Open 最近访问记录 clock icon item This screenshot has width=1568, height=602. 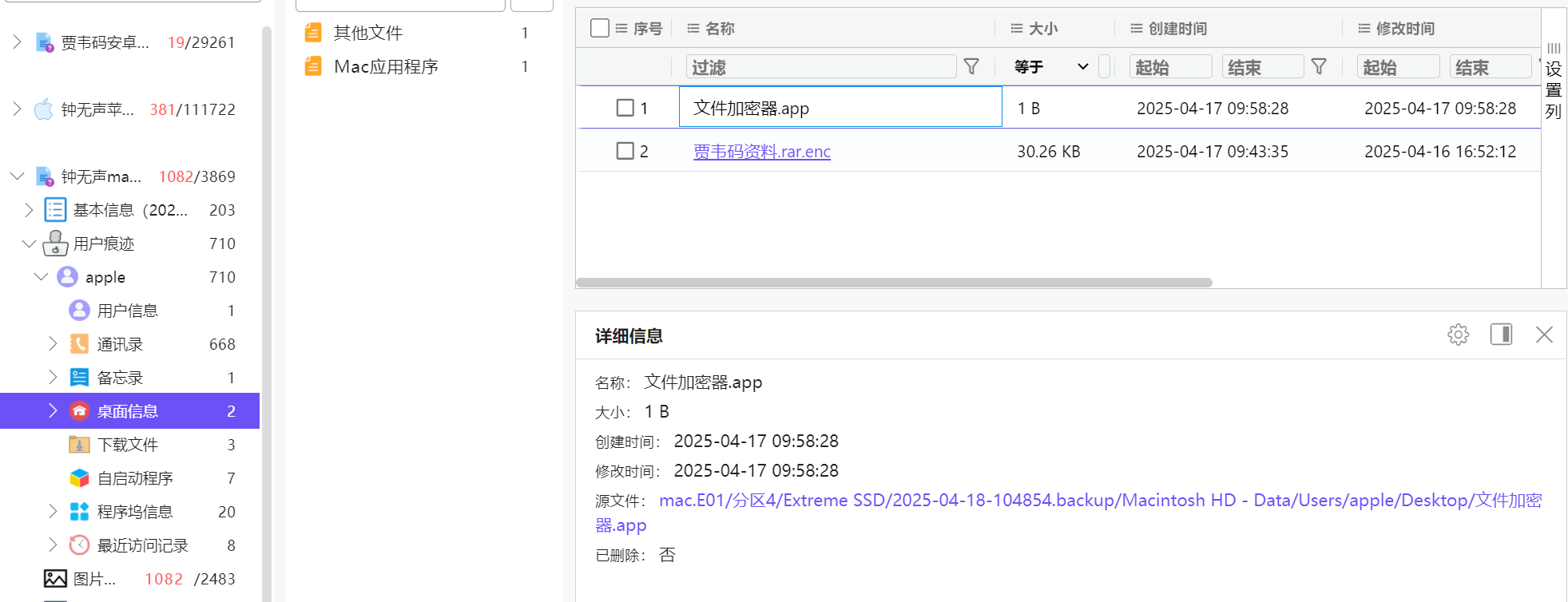[x=79, y=545]
